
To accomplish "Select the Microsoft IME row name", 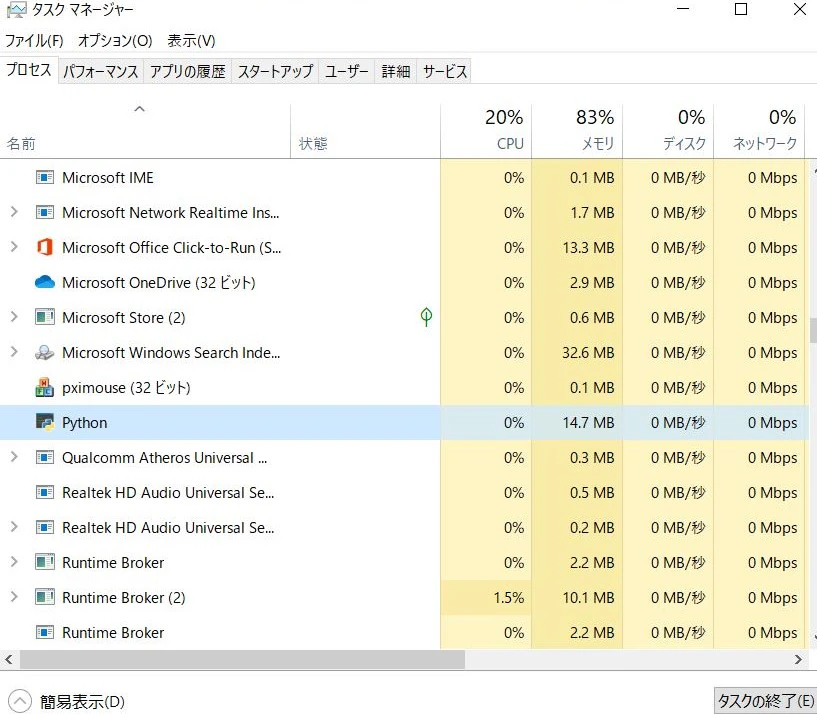I will coord(108,178).
